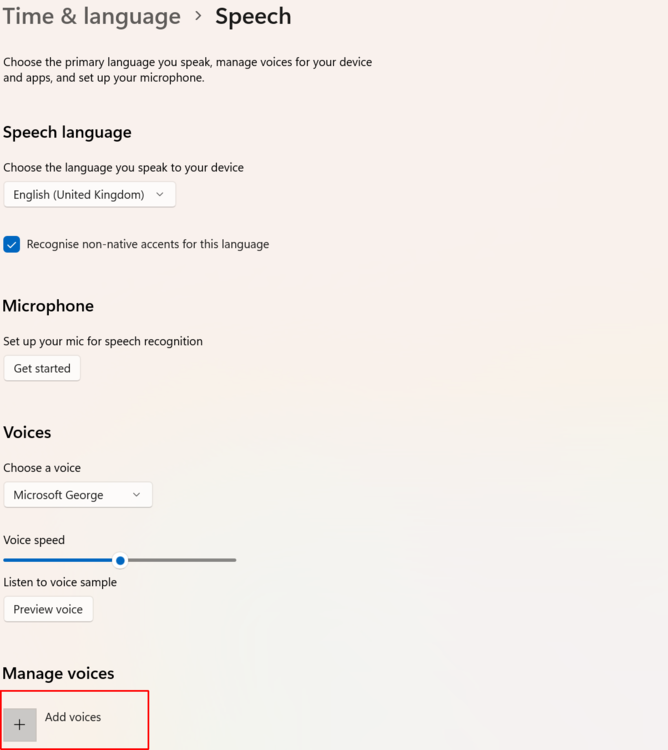Click the breadcrumb chevron separator before Speech

coord(198,16)
